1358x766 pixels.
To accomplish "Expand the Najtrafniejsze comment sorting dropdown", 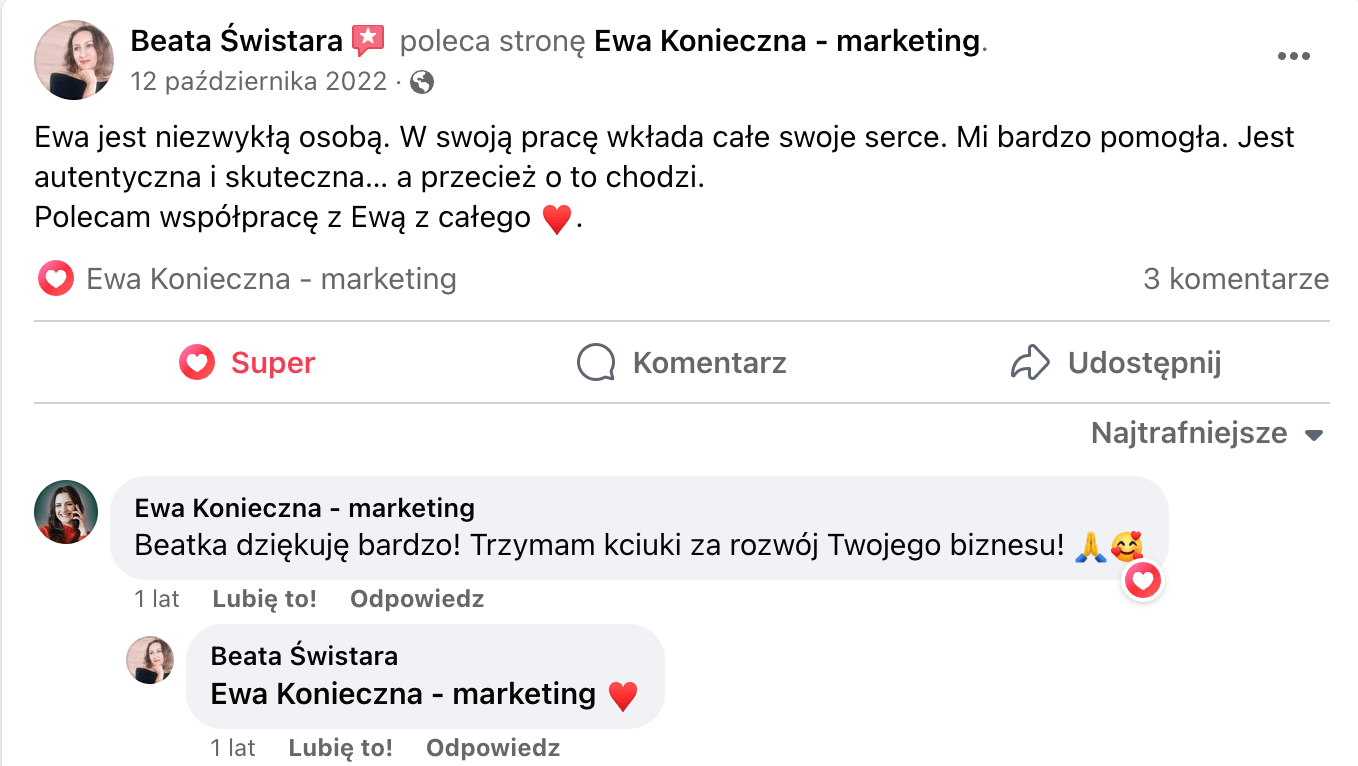I will (1207, 434).
